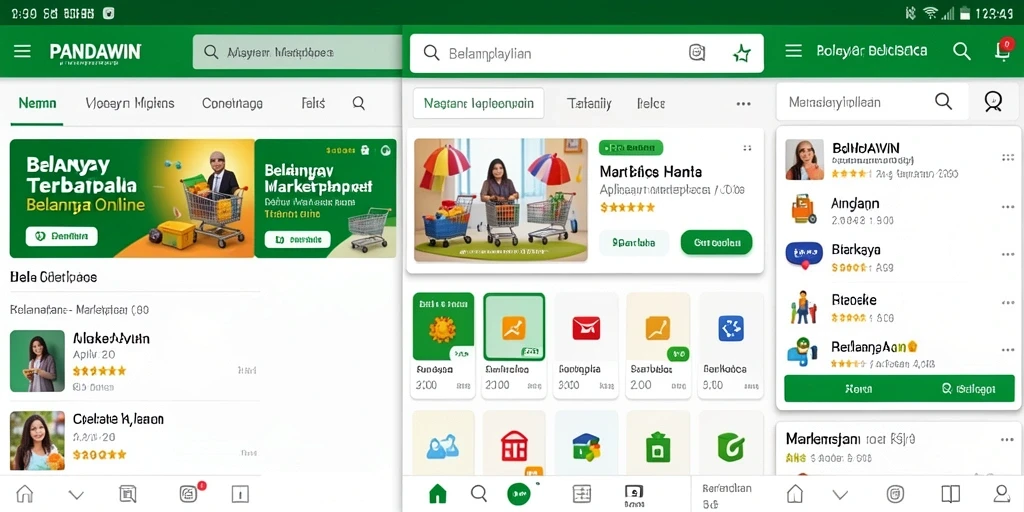
Task: Tap the square info icon in left bottom bar
Action: click(240, 494)
